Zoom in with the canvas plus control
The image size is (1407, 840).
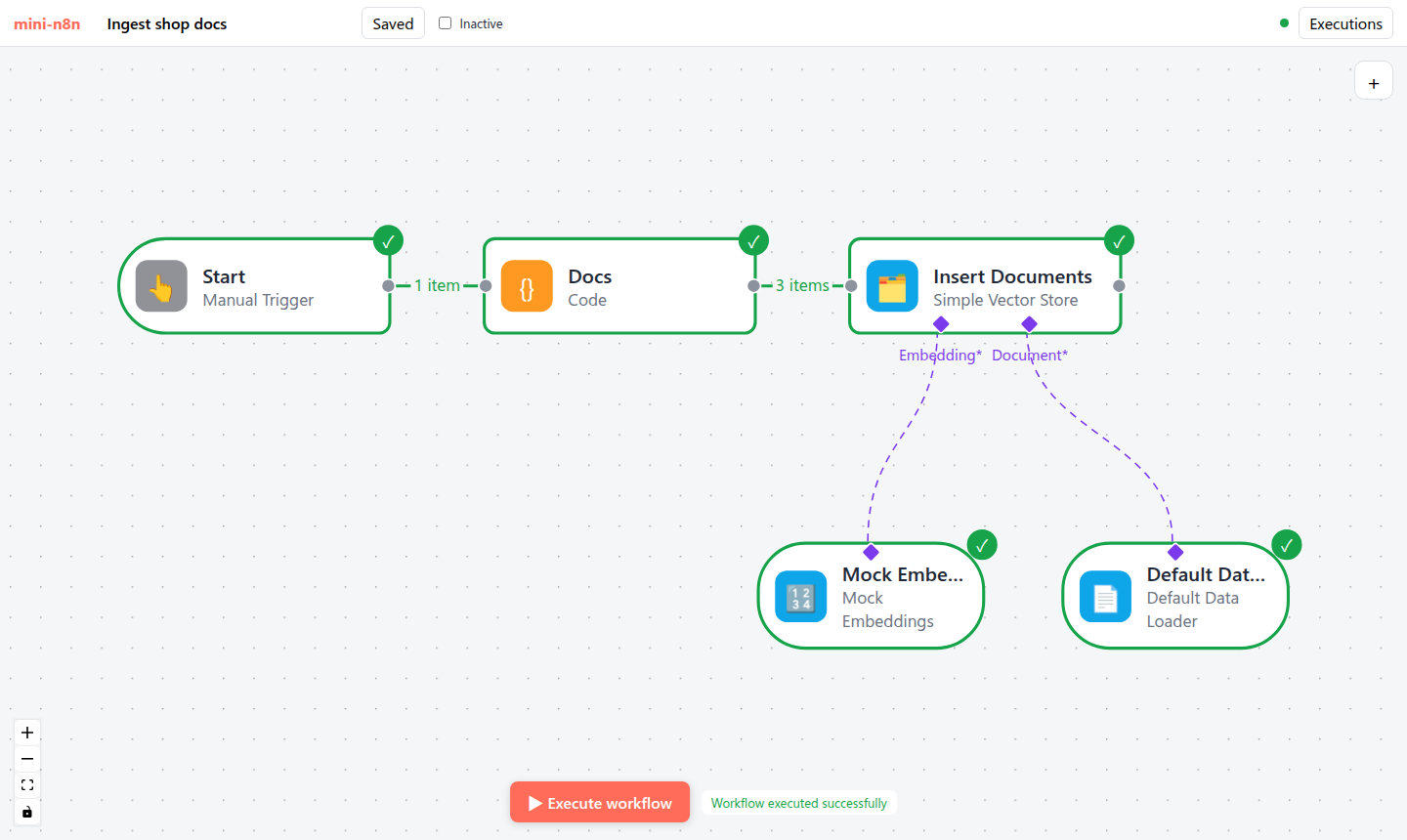point(27,733)
